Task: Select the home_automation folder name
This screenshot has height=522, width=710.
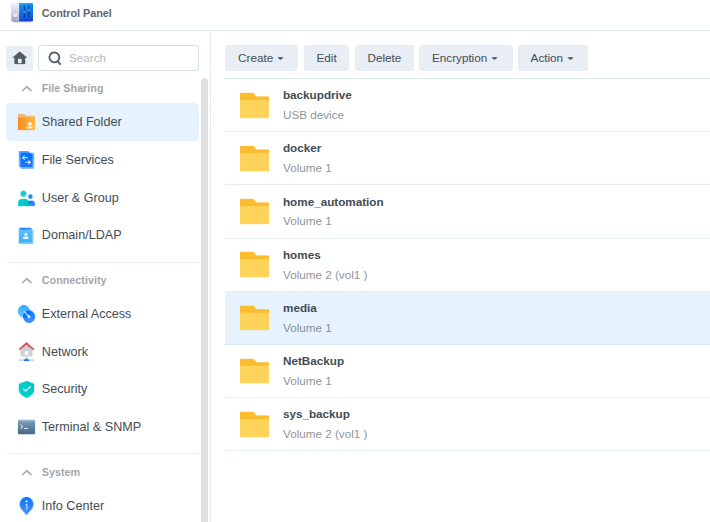Action: pos(333,202)
